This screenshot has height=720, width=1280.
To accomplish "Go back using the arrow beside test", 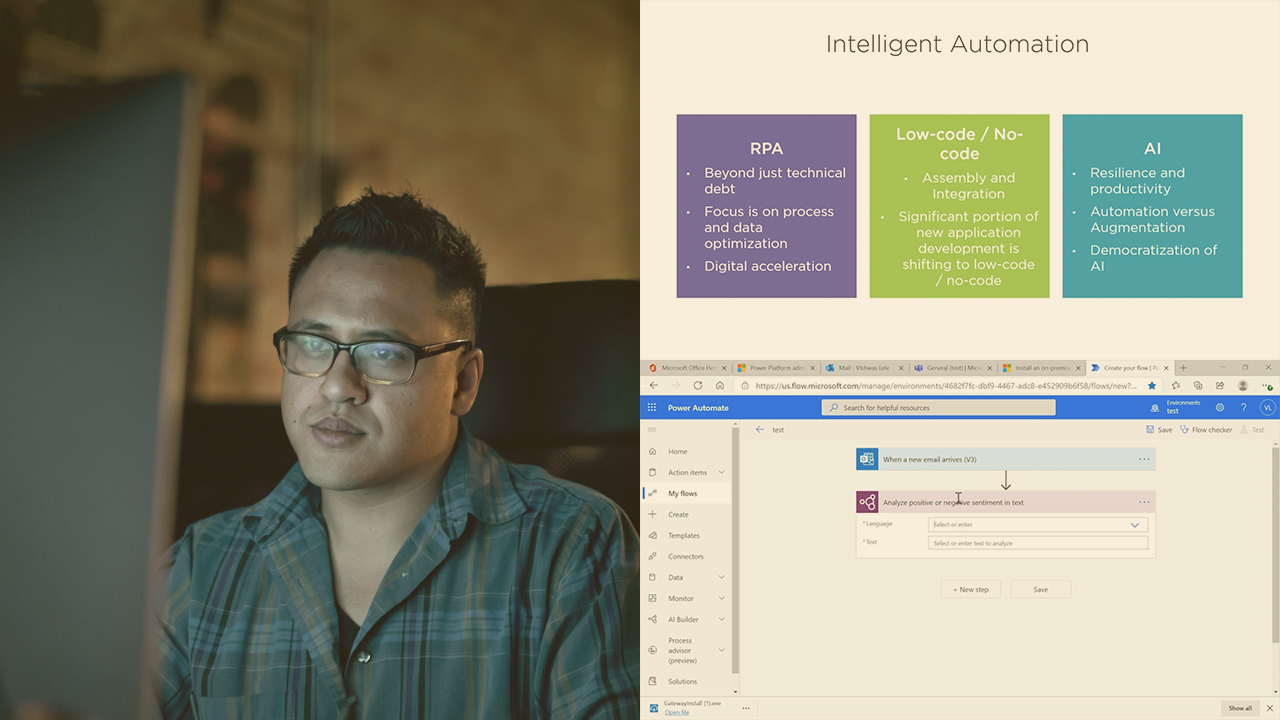I will click(x=760, y=430).
